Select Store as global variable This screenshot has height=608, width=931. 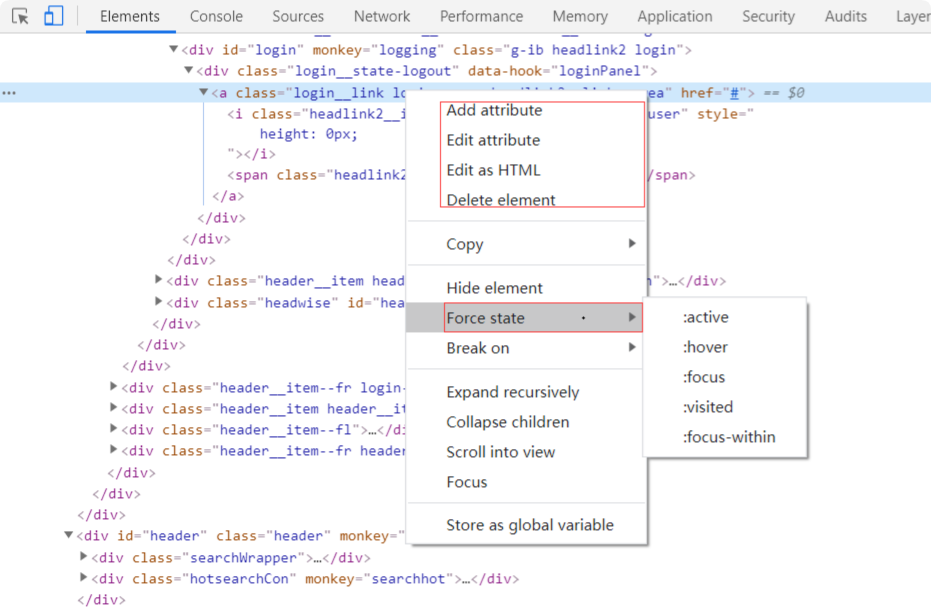click(530, 525)
